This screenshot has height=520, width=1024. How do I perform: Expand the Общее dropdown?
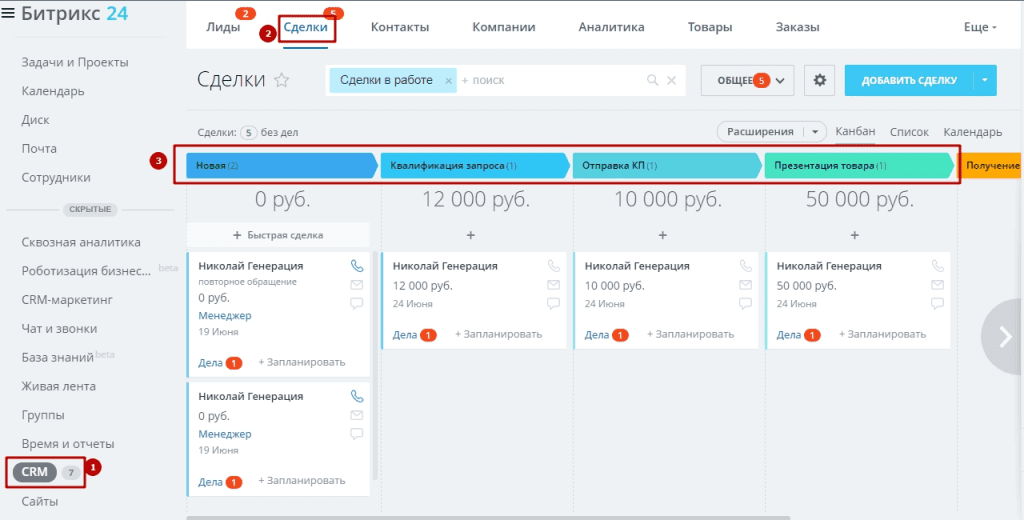[747, 80]
